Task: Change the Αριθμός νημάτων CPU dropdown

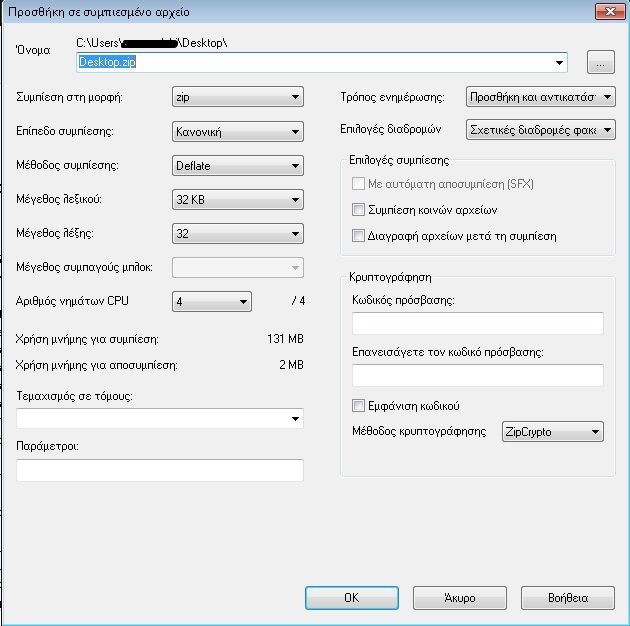Action: point(211,302)
